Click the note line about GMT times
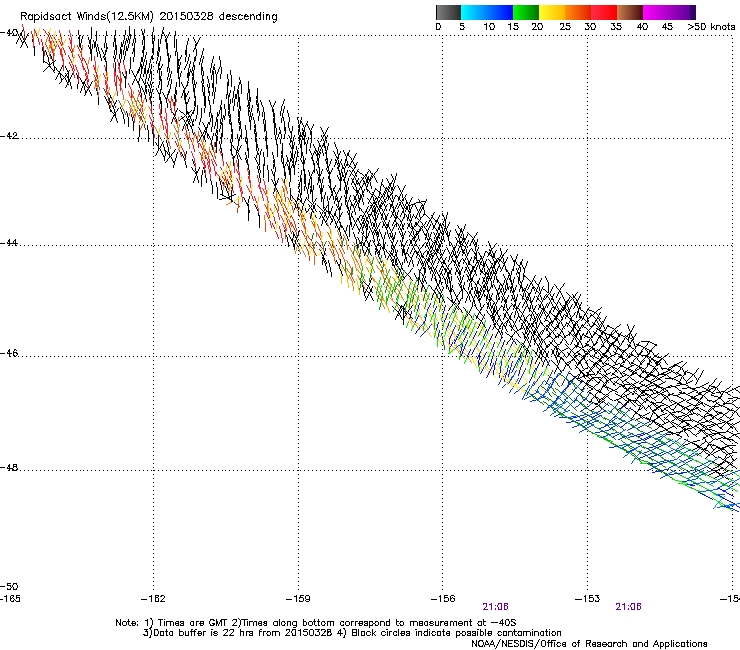The width and height of the screenshot is (740, 650). coord(316,623)
